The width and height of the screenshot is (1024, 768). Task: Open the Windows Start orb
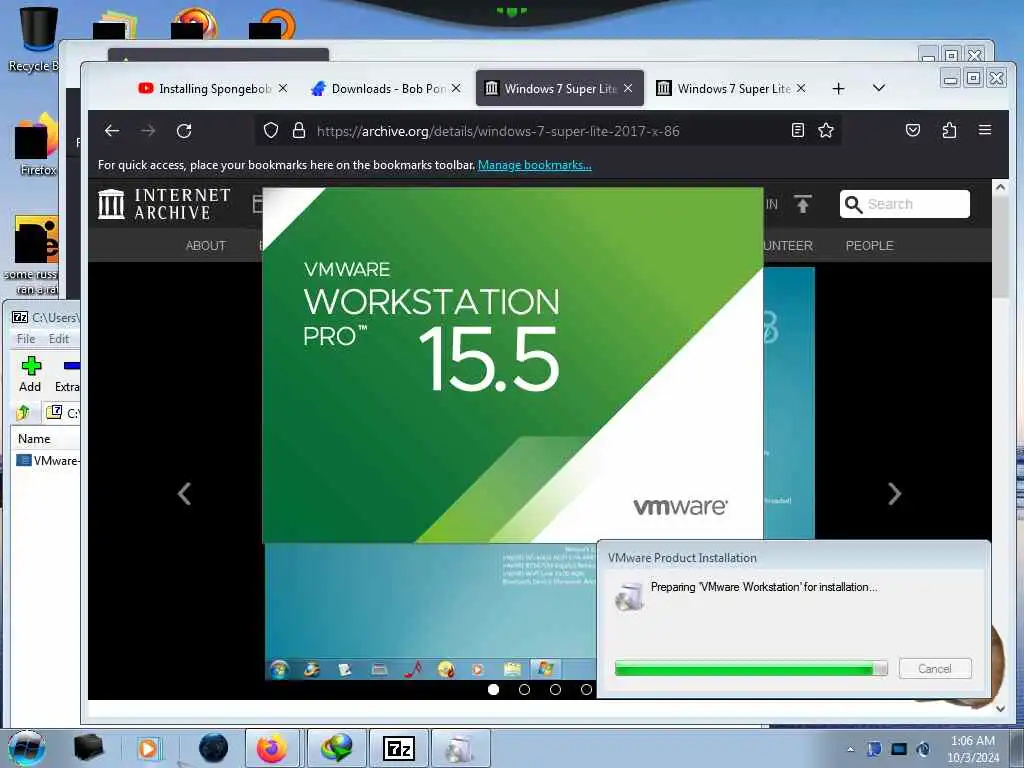coord(27,748)
